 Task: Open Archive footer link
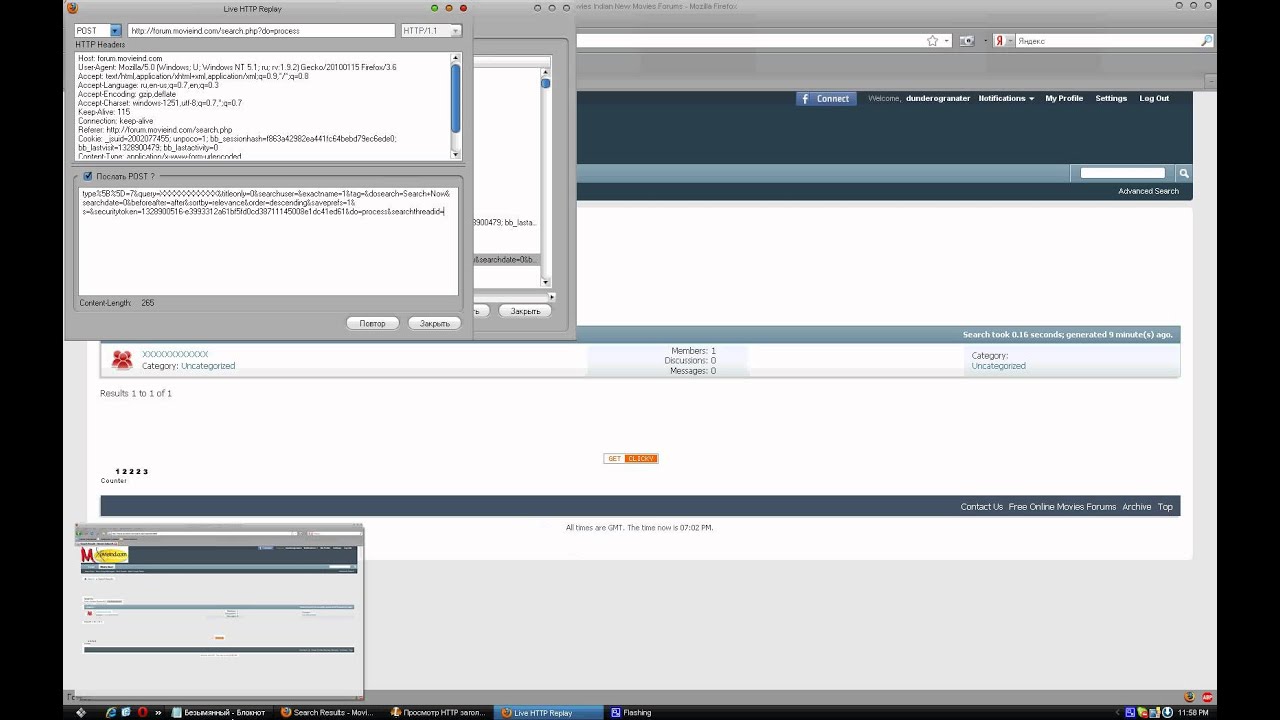pyautogui.click(x=1136, y=507)
